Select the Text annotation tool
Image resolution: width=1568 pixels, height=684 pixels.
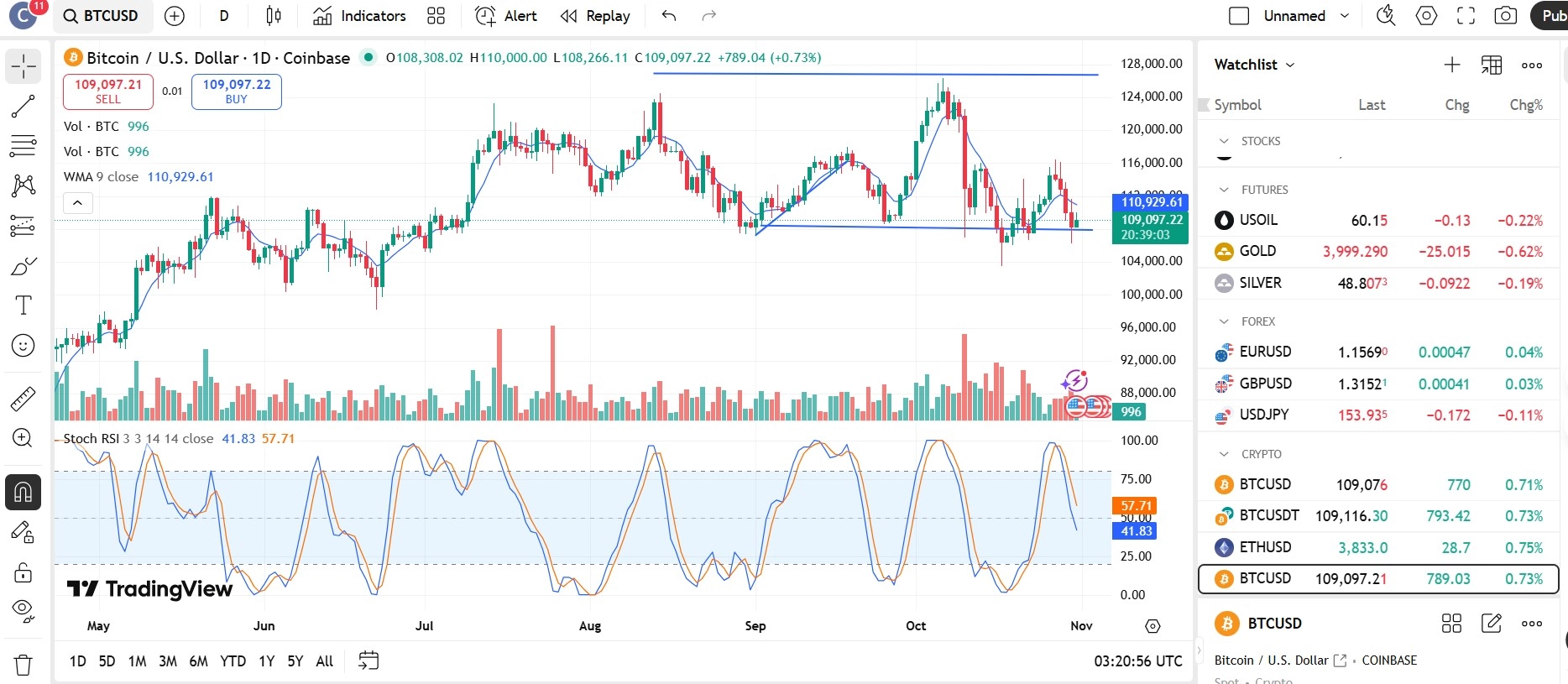23,305
